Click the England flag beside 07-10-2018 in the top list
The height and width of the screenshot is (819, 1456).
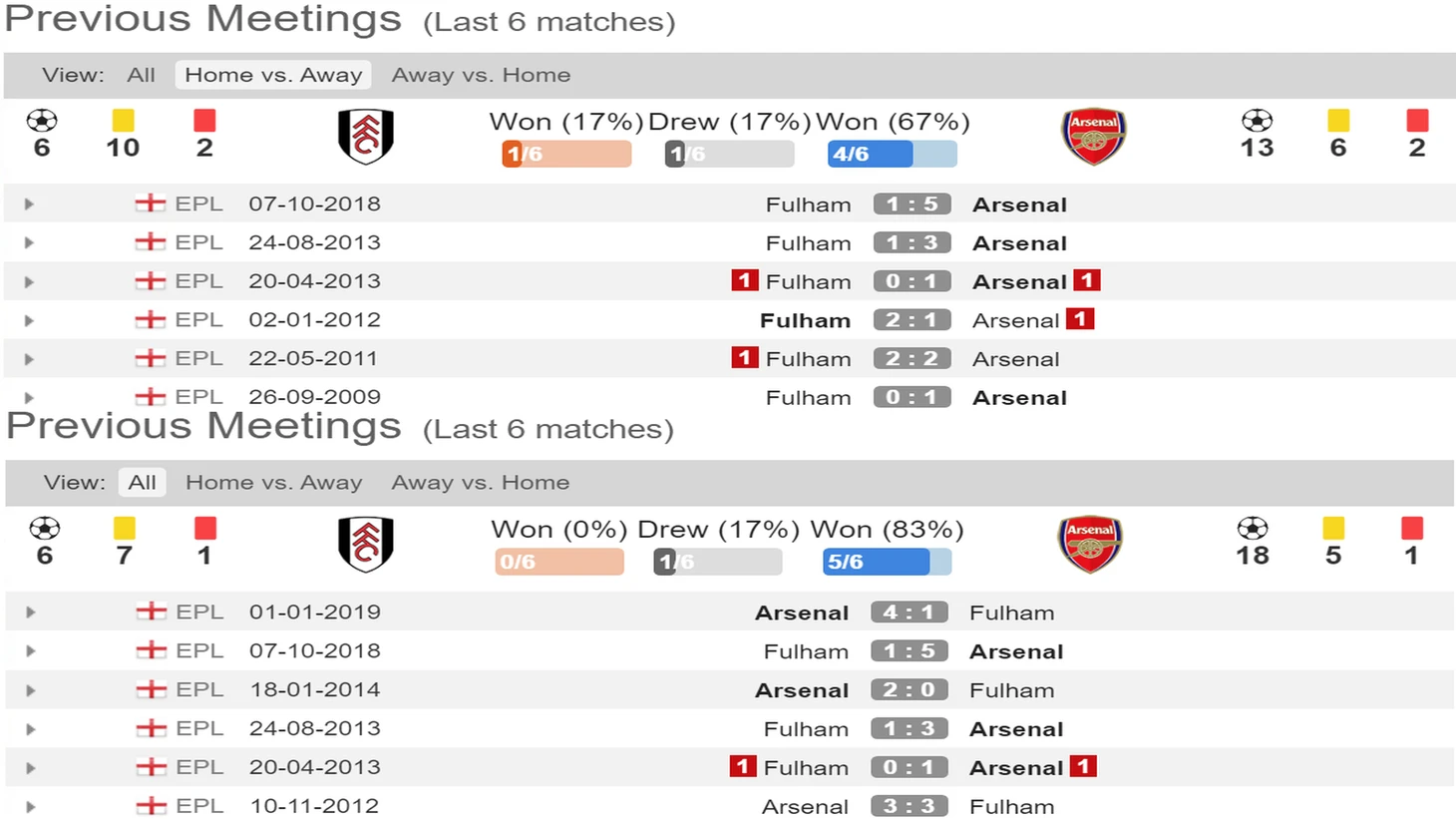tap(150, 204)
